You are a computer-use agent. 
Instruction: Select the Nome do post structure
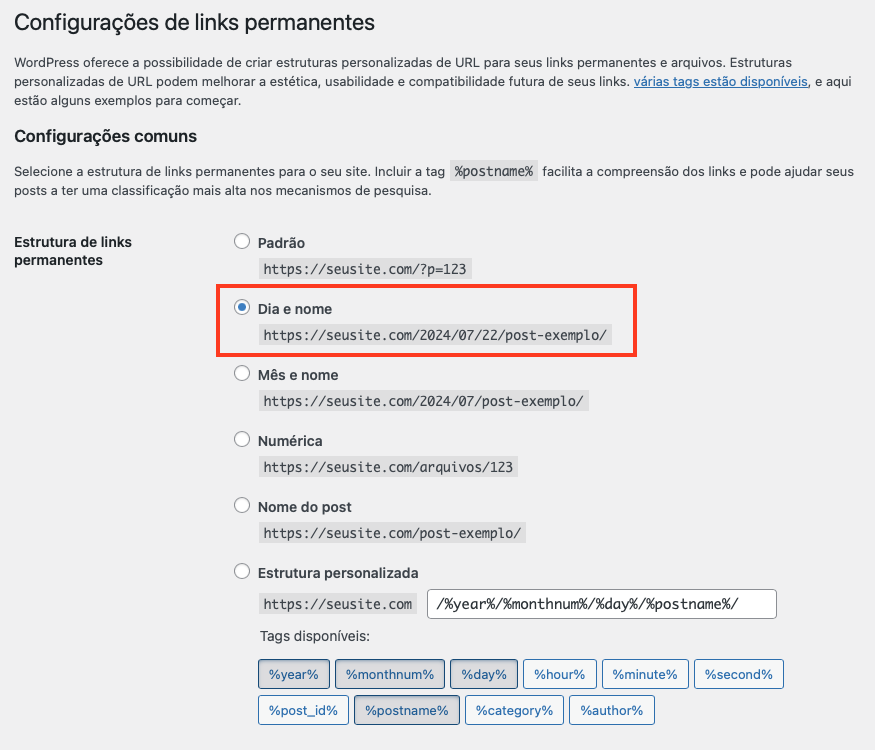[x=241, y=505]
